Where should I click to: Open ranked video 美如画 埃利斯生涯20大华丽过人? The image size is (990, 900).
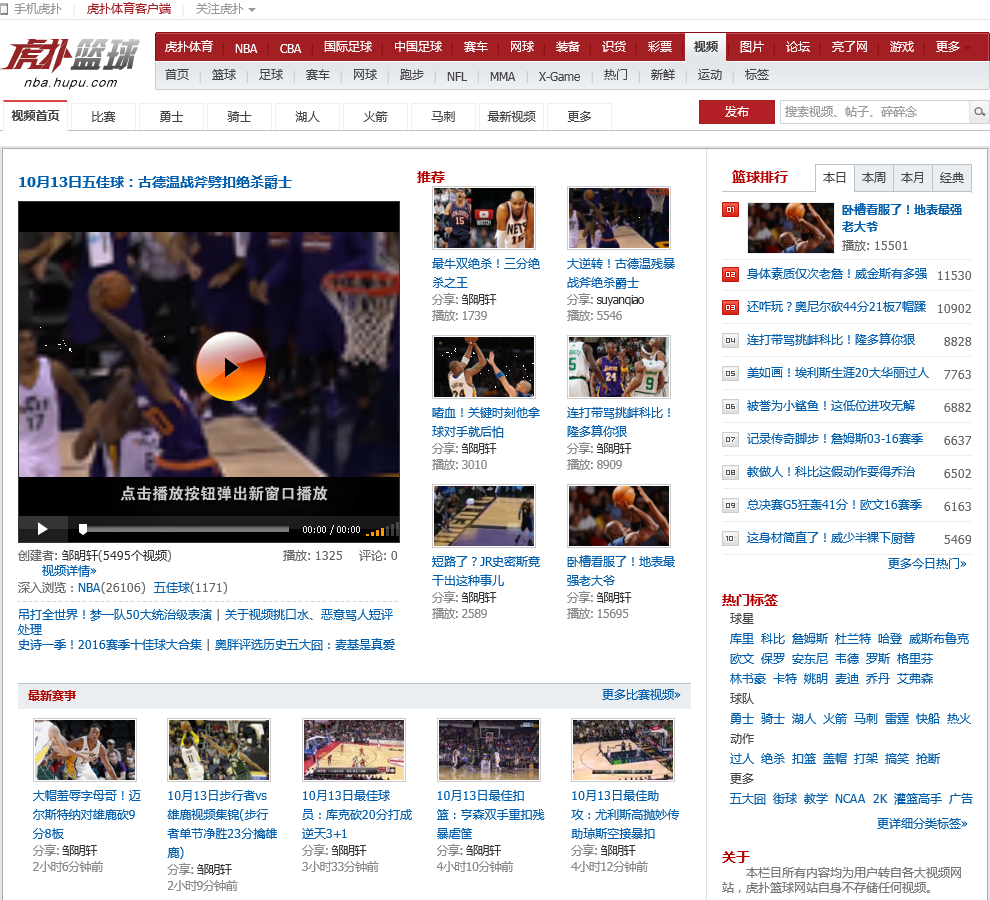tap(838, 373)
